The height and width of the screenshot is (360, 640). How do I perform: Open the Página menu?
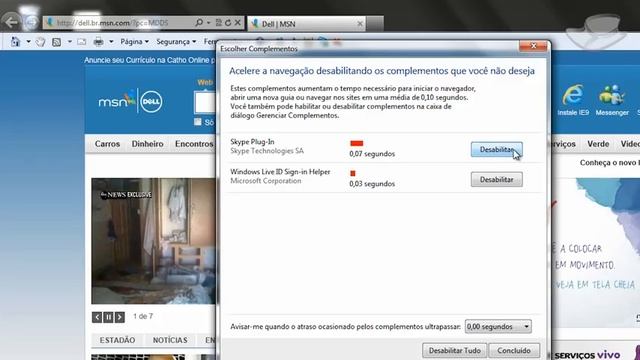pos(134,42)
